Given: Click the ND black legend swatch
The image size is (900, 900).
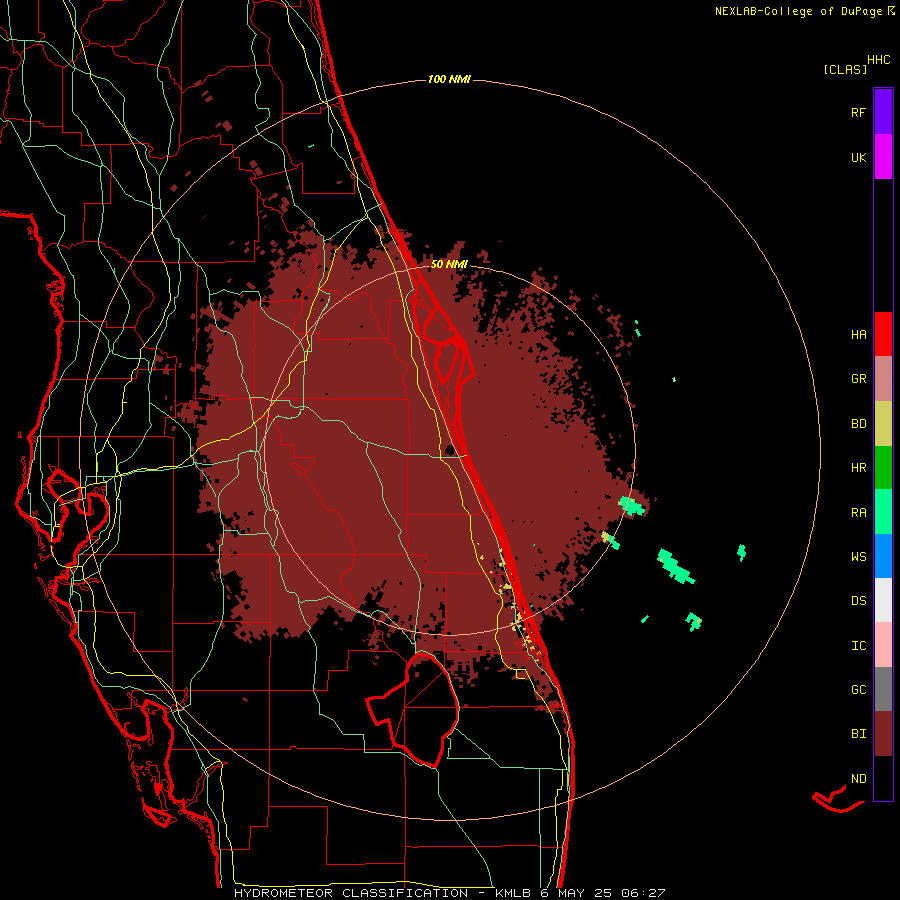Looking at the screenshot, I should tap(883, 778).
